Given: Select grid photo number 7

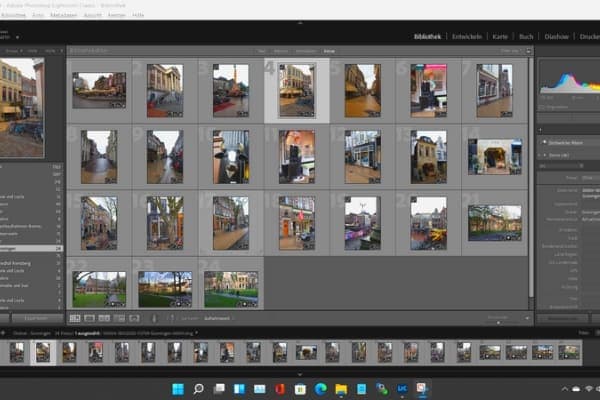Looking at the screenshot, I should (494, 91).
